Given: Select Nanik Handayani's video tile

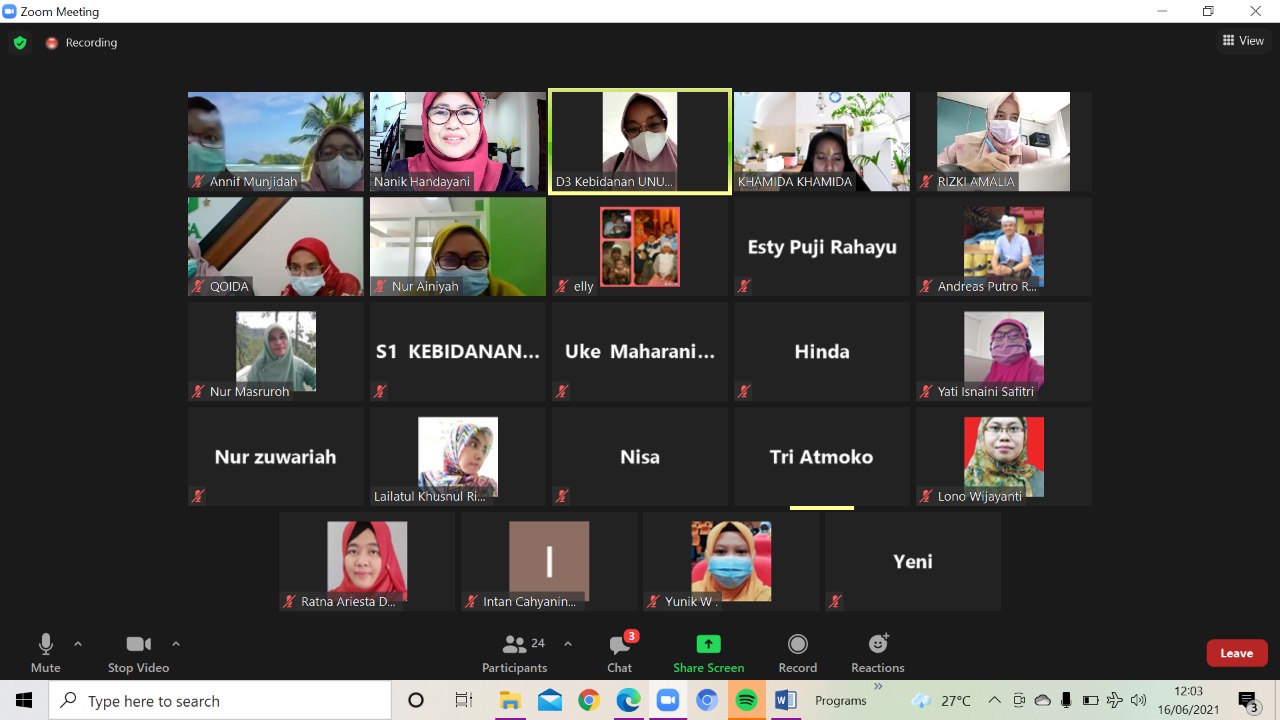Looking at the screenshot, I should click(x=458, y=141).
